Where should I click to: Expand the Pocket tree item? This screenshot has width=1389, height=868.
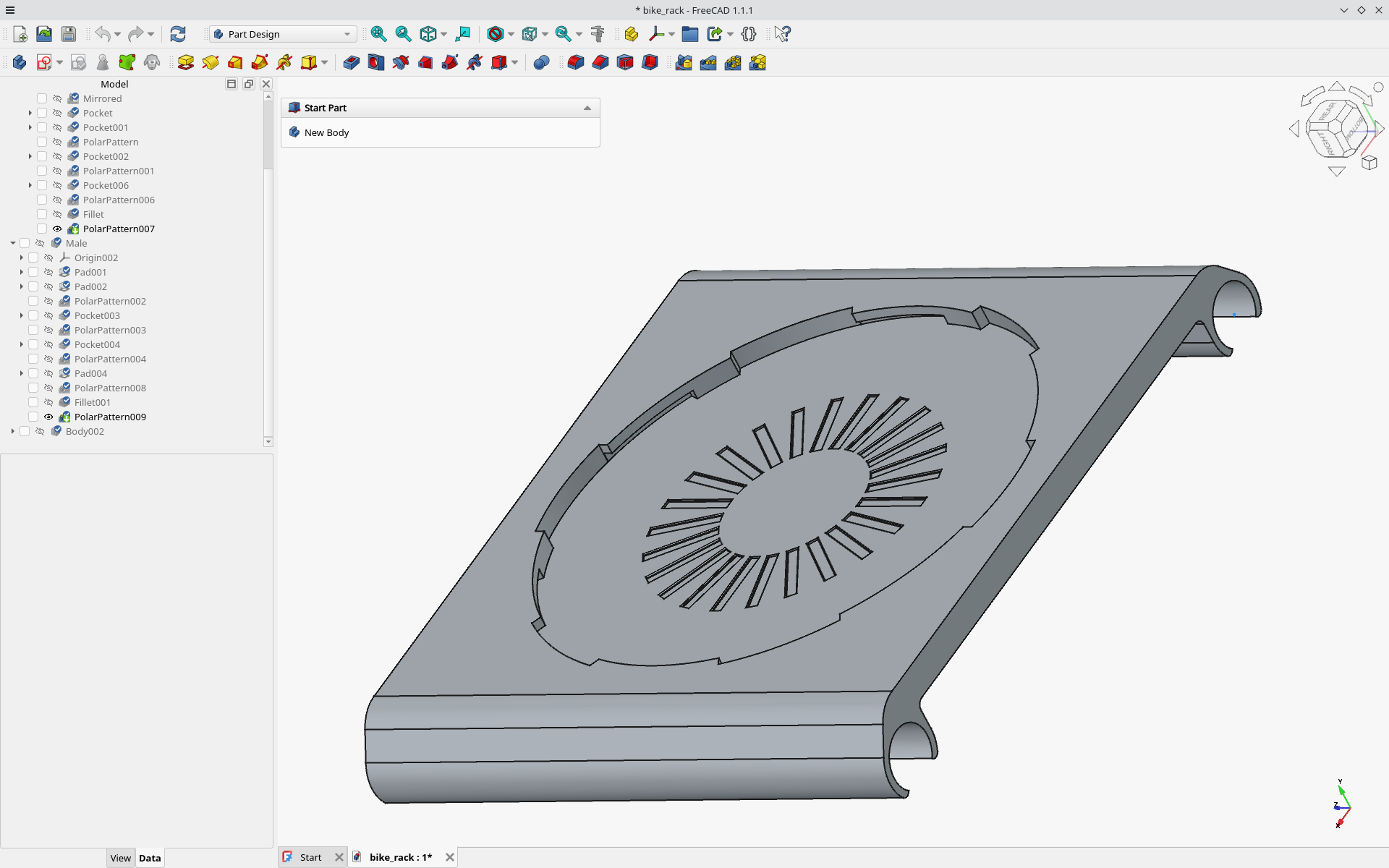(x=30, y=113)
